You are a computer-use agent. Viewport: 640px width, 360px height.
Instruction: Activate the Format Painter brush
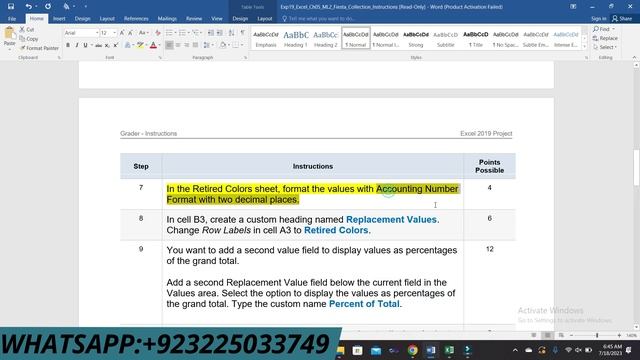pyautogui.click(x=40, y=48)
